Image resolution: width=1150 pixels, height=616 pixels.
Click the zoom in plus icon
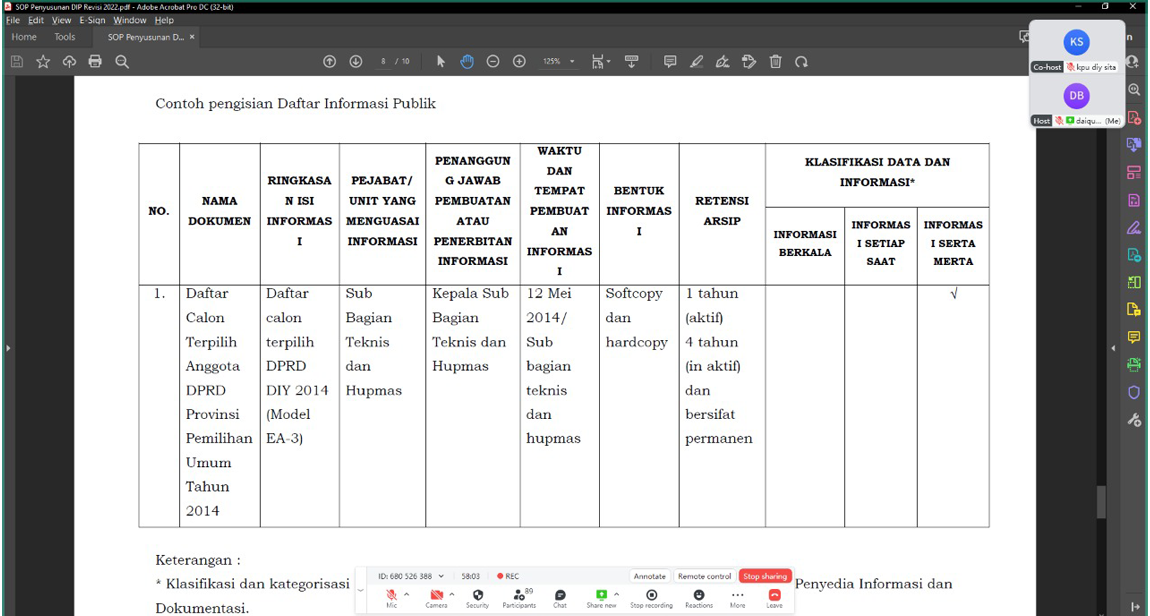pos(519,62)
